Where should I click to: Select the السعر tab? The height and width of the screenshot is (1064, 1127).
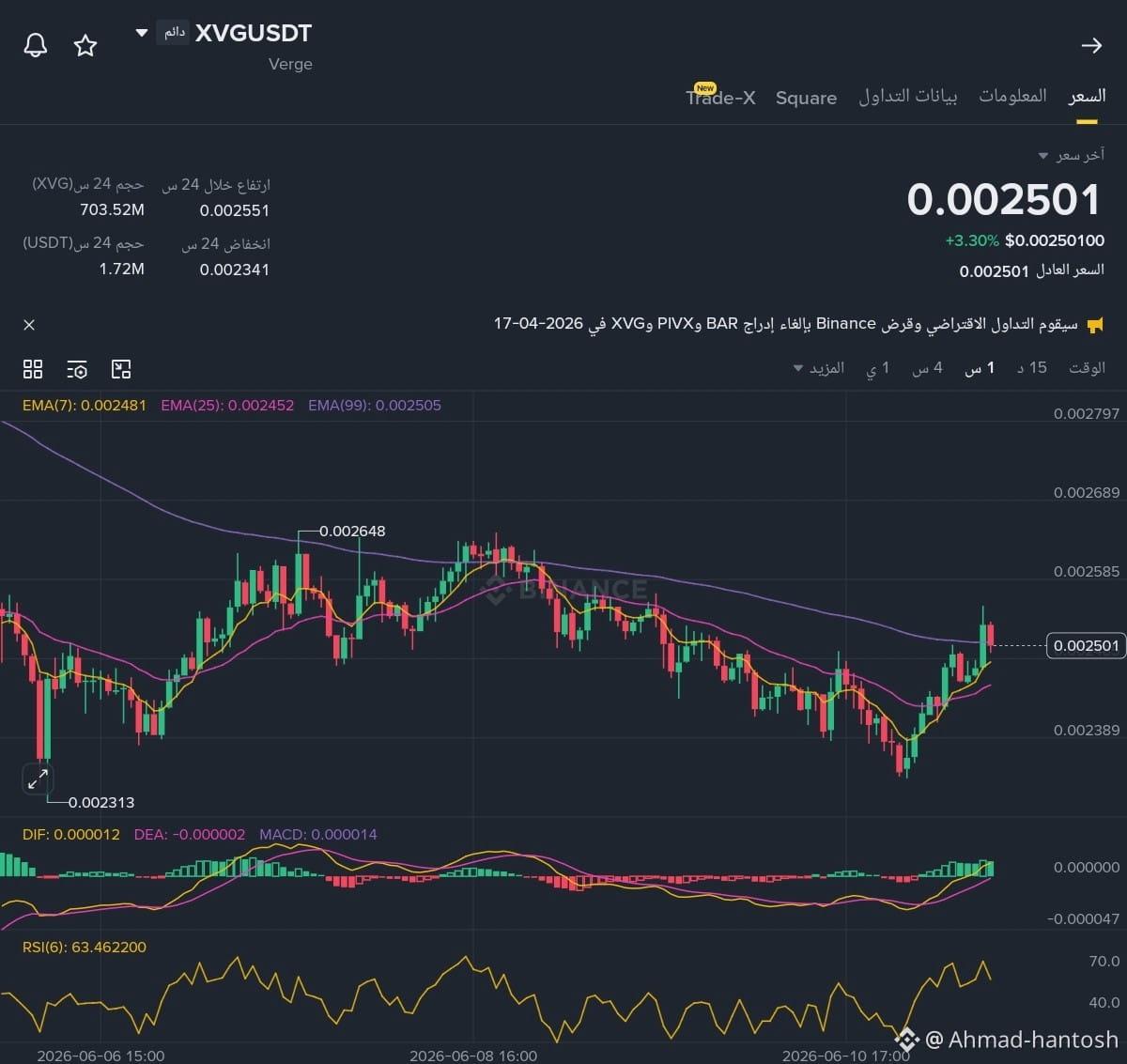[x=1087, y=96]
